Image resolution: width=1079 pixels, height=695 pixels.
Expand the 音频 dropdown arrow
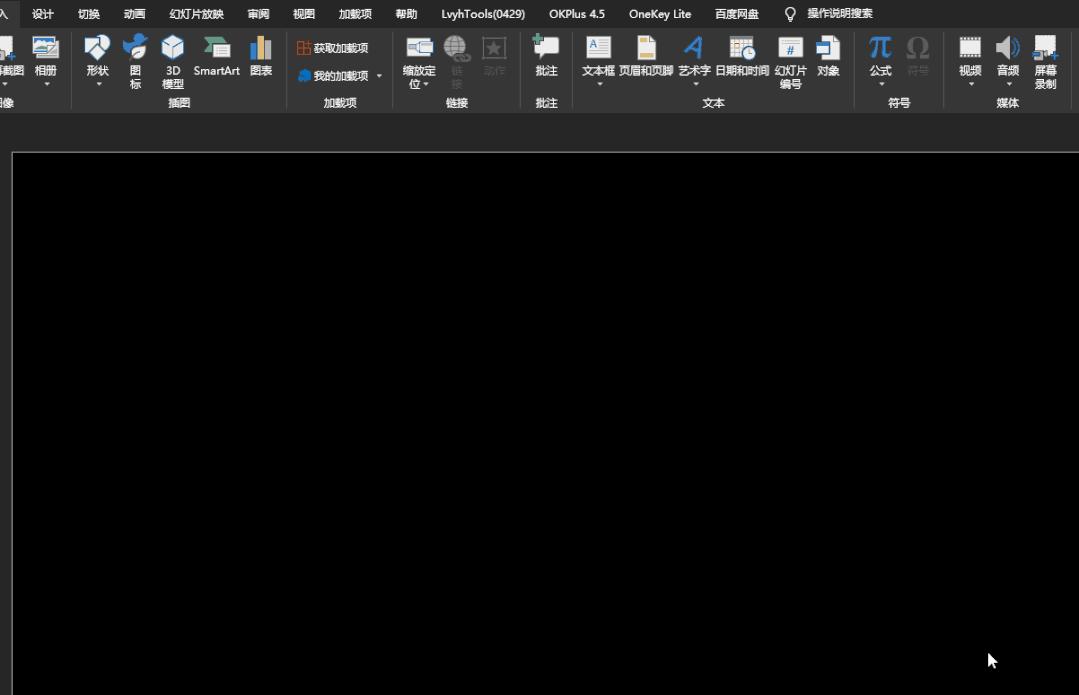(1009, 85)
